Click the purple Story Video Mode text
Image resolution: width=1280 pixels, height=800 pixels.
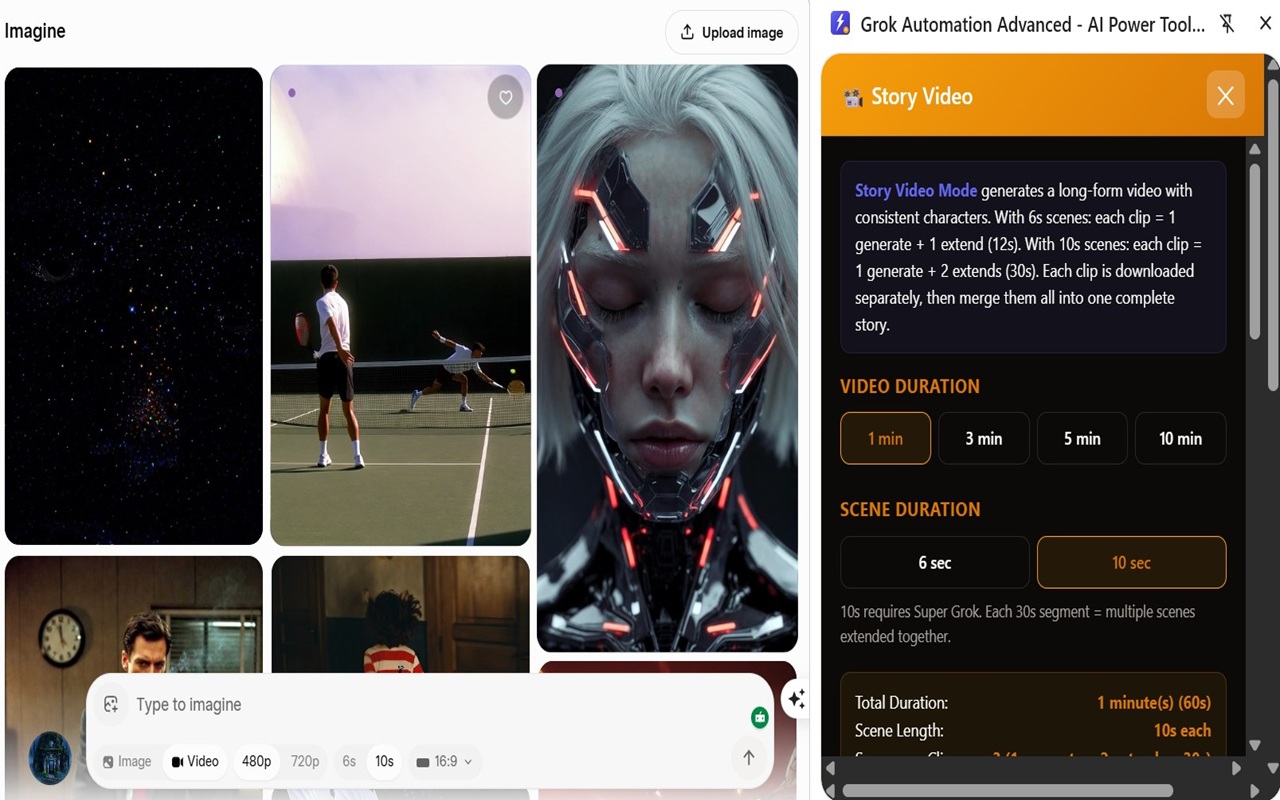(916, 190)
